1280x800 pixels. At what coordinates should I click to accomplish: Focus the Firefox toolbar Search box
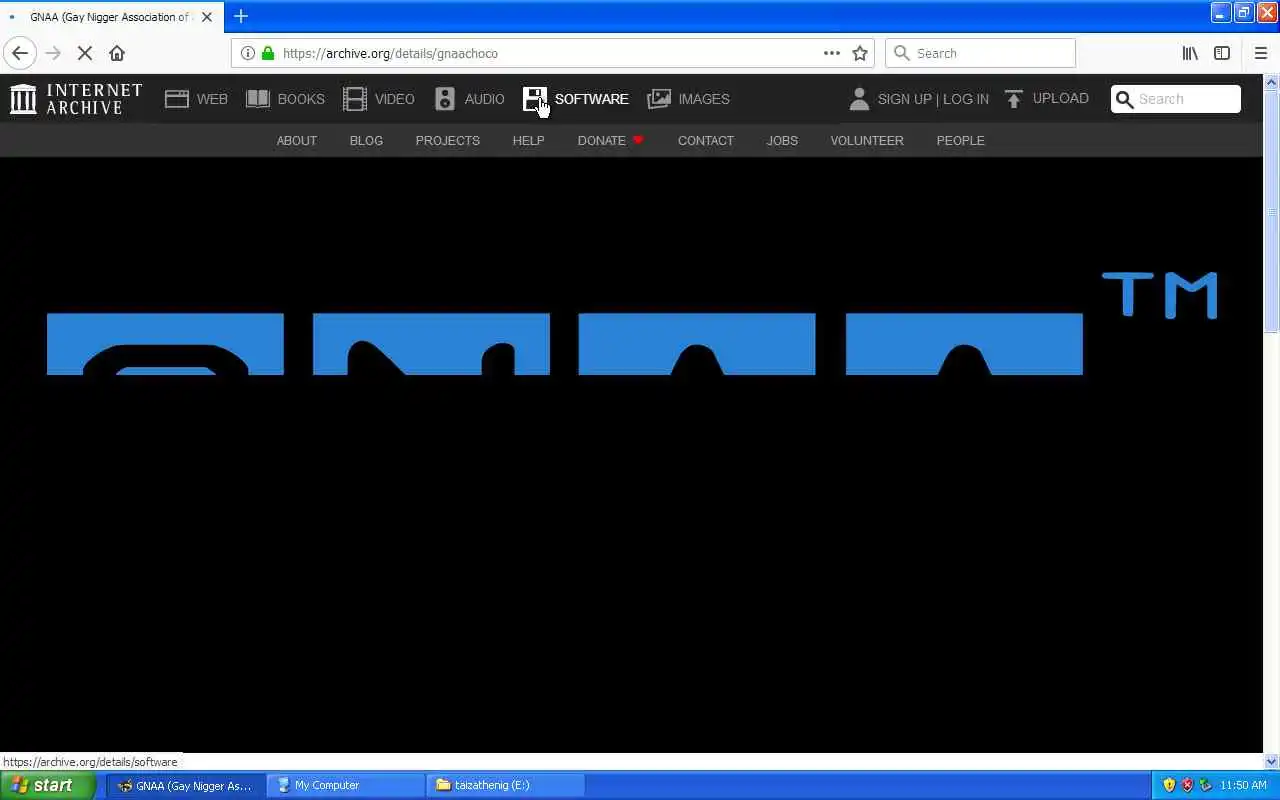[980, 53]
